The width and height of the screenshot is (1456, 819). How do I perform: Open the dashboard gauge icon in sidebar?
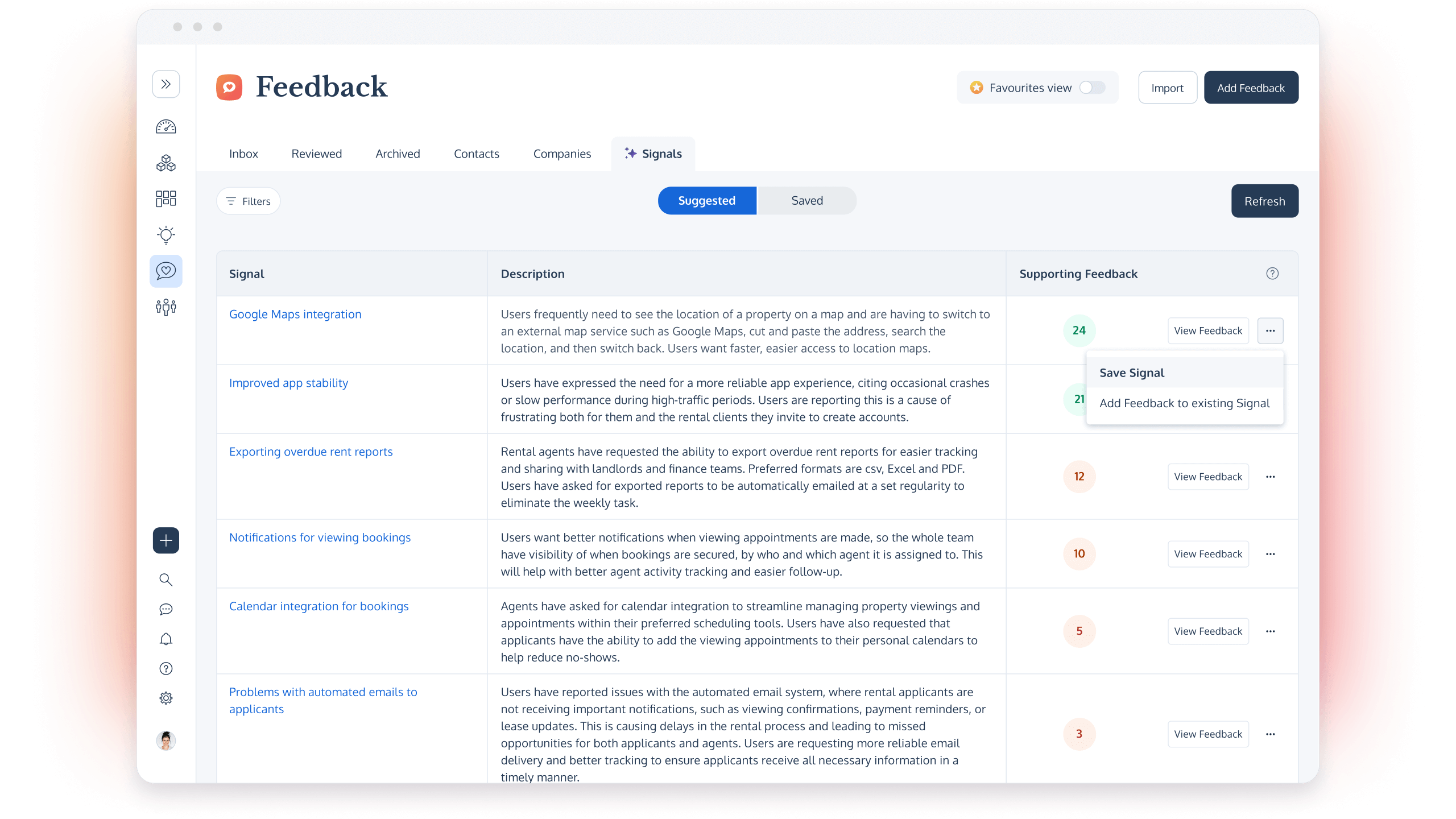point(166,126)
